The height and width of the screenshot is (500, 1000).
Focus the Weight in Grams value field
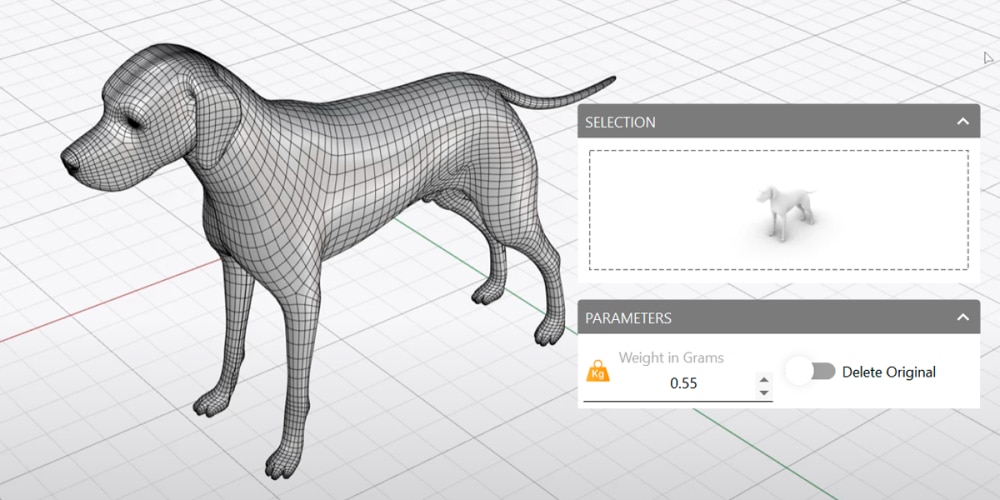click(x=684, y=384)
